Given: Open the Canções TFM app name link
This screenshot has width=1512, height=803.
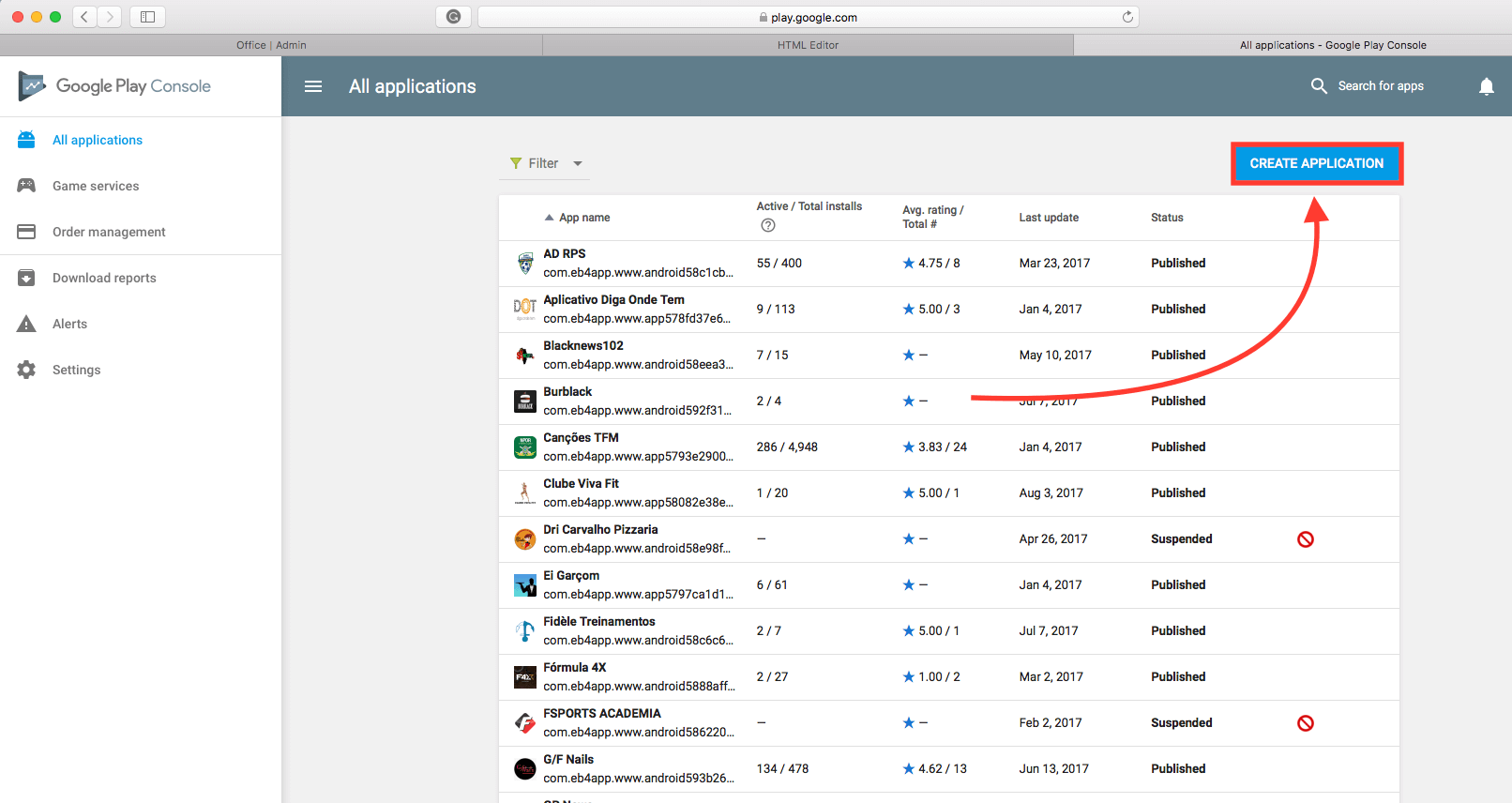Looking at the screenshot, I should (582, 438).
